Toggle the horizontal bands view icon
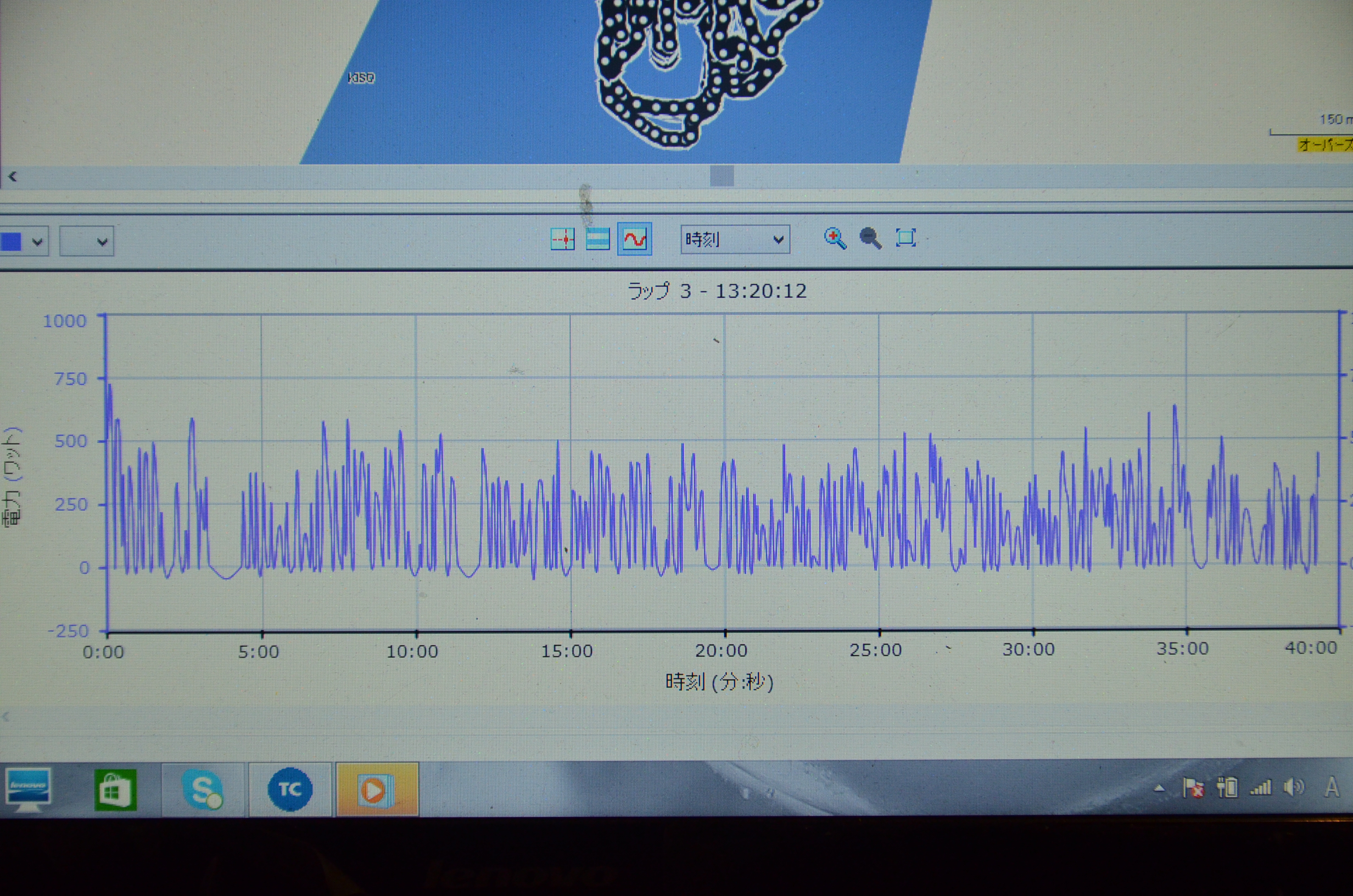Image resolution: width=1353 pixels, height=896 pixels. tap(597, 239)
